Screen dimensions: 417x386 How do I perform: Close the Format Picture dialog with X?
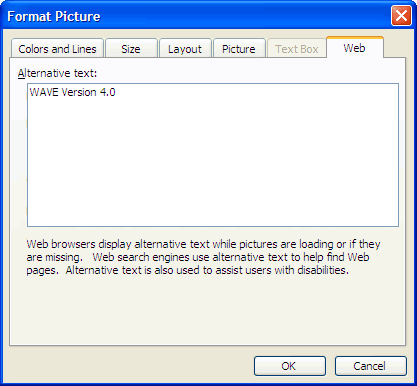click(x=401, y=16)
